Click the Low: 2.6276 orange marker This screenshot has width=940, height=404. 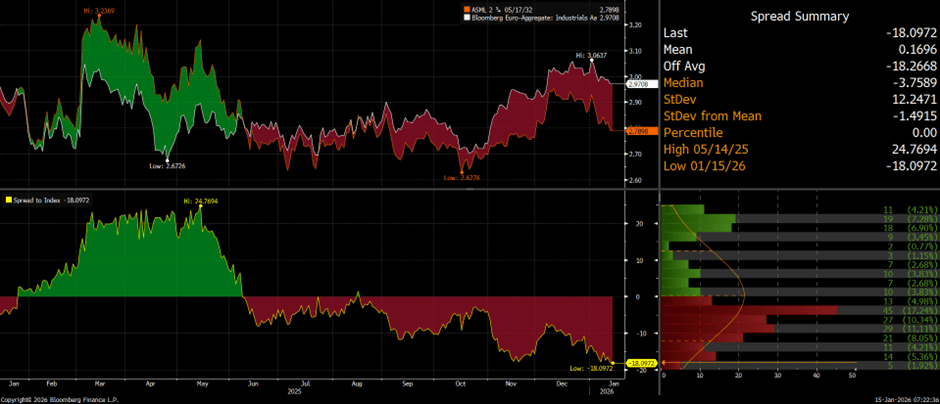[x=463, y=178]
